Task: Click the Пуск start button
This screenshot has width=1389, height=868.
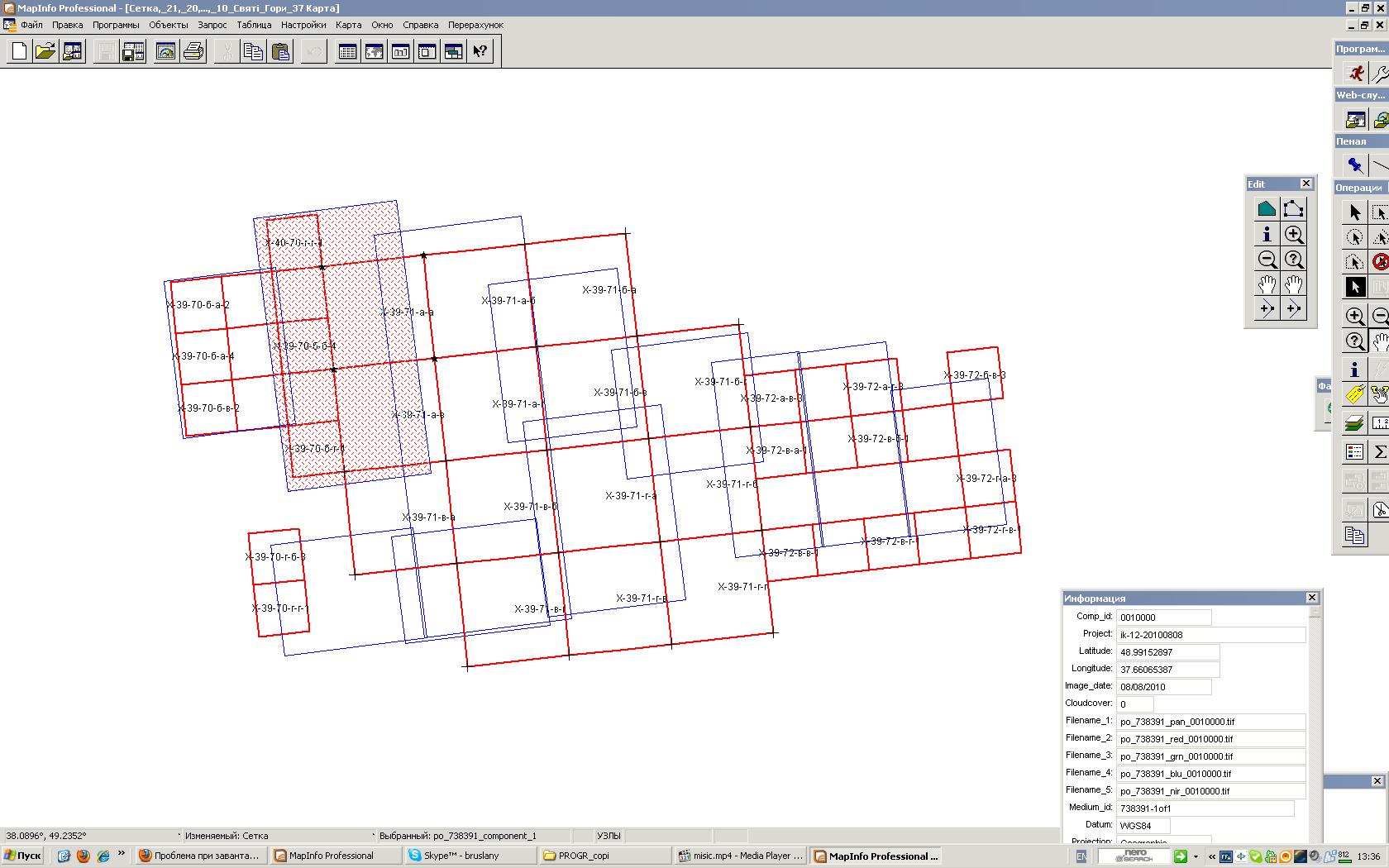Action: pyautogui.click(x=22, y=856)
